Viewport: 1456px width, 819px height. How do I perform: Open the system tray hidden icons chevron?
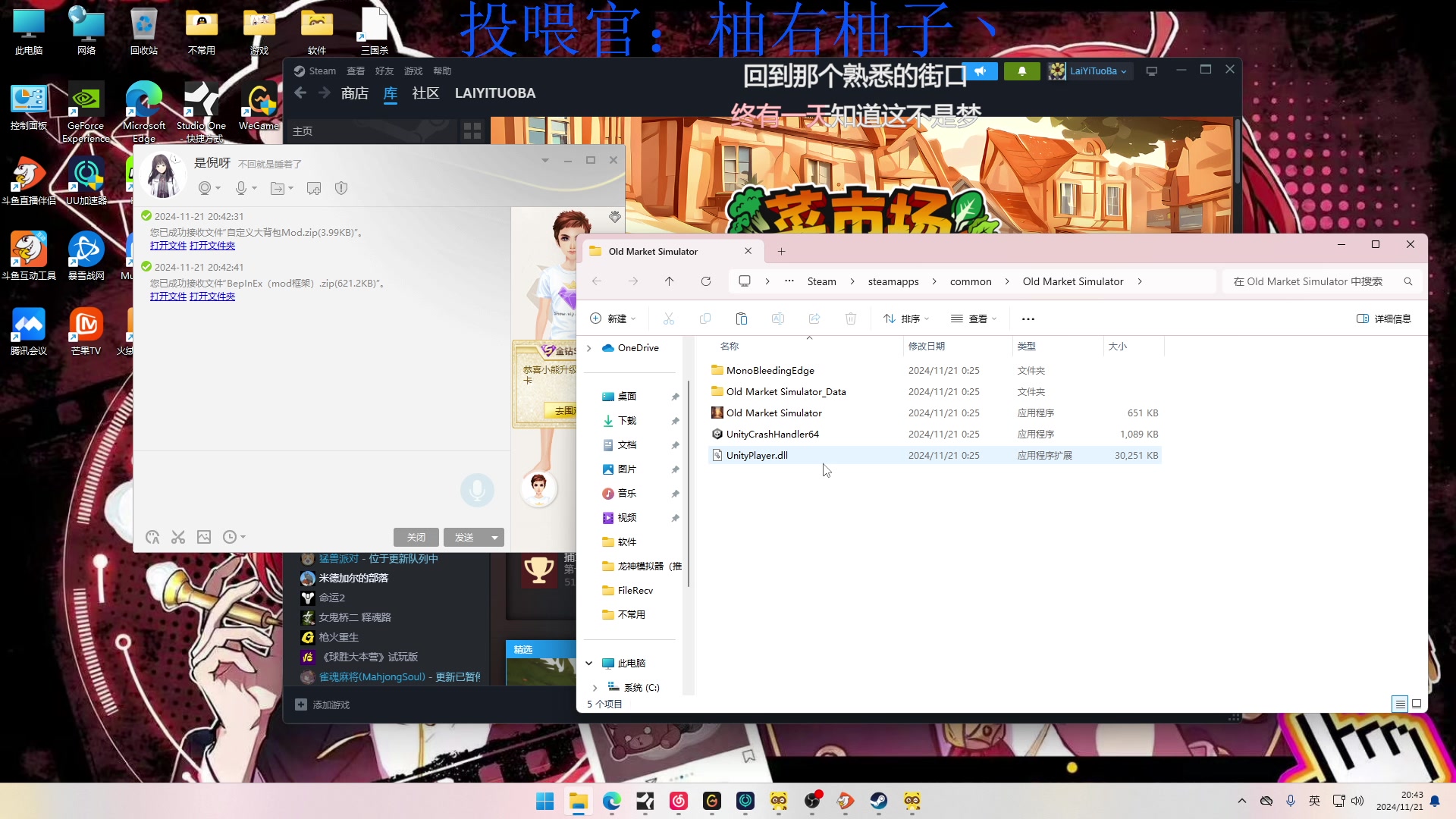click(1241, 801)
